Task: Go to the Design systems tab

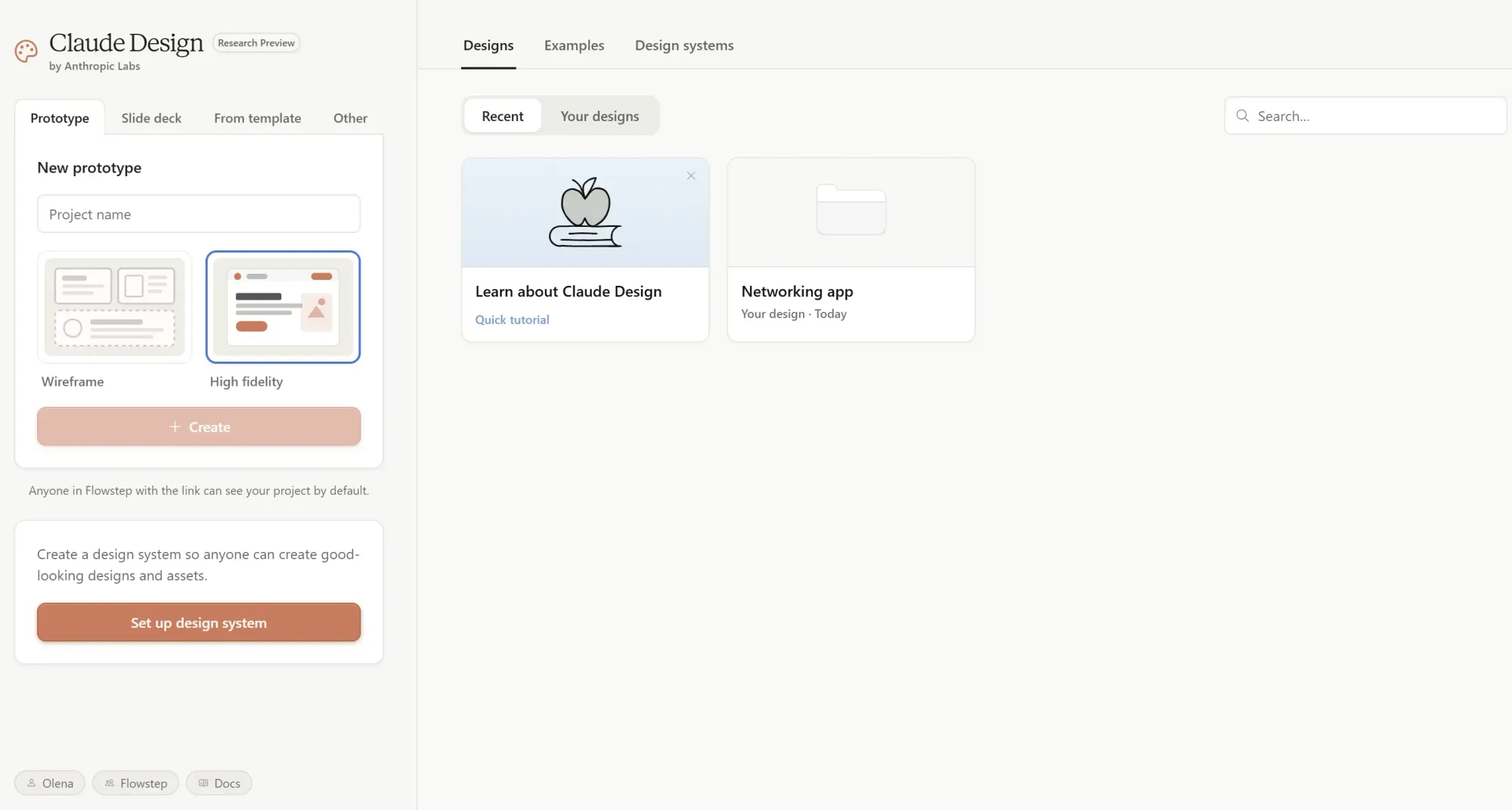Action: point(684,45)
